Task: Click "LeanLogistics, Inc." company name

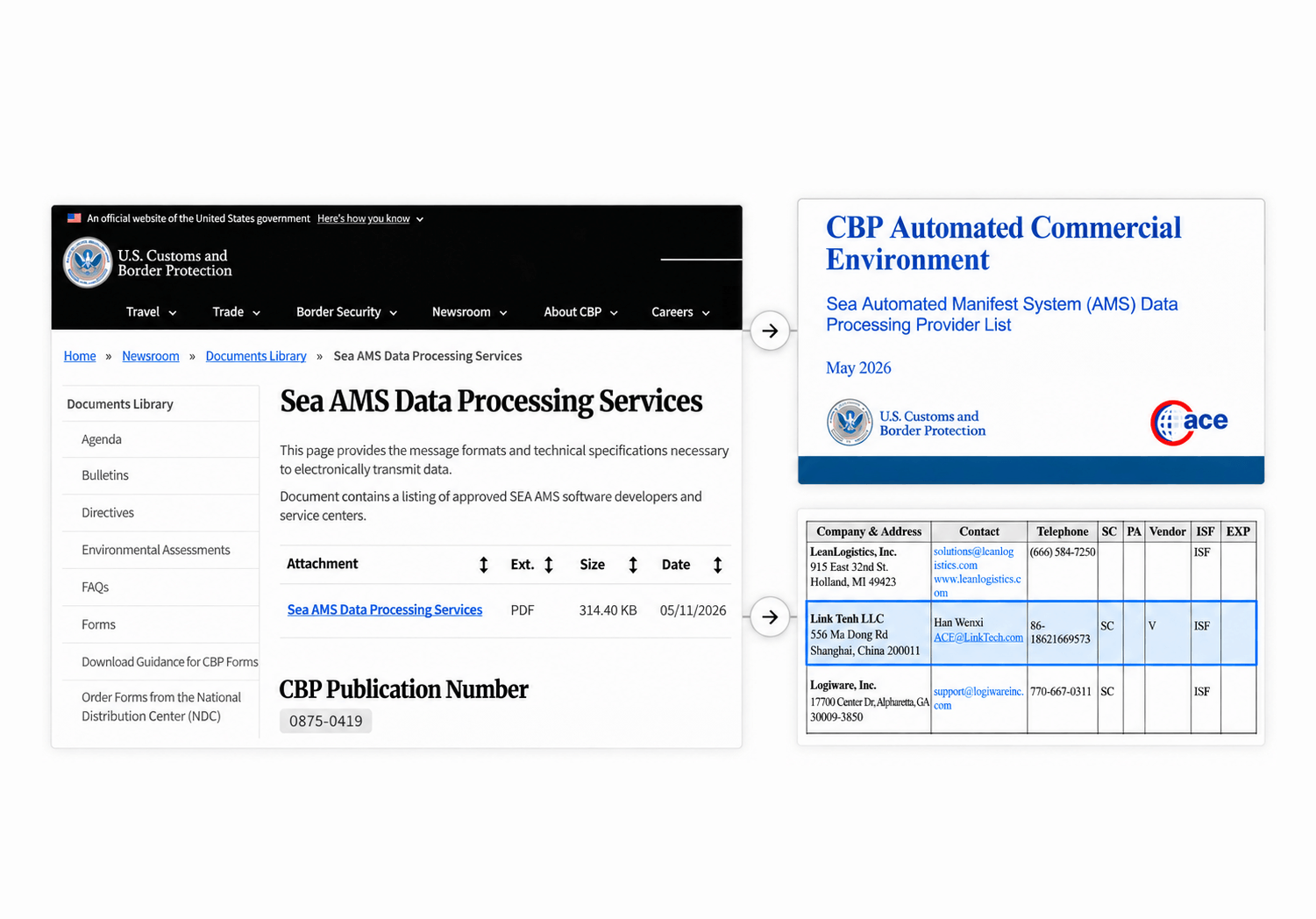Action: [853, 552]
